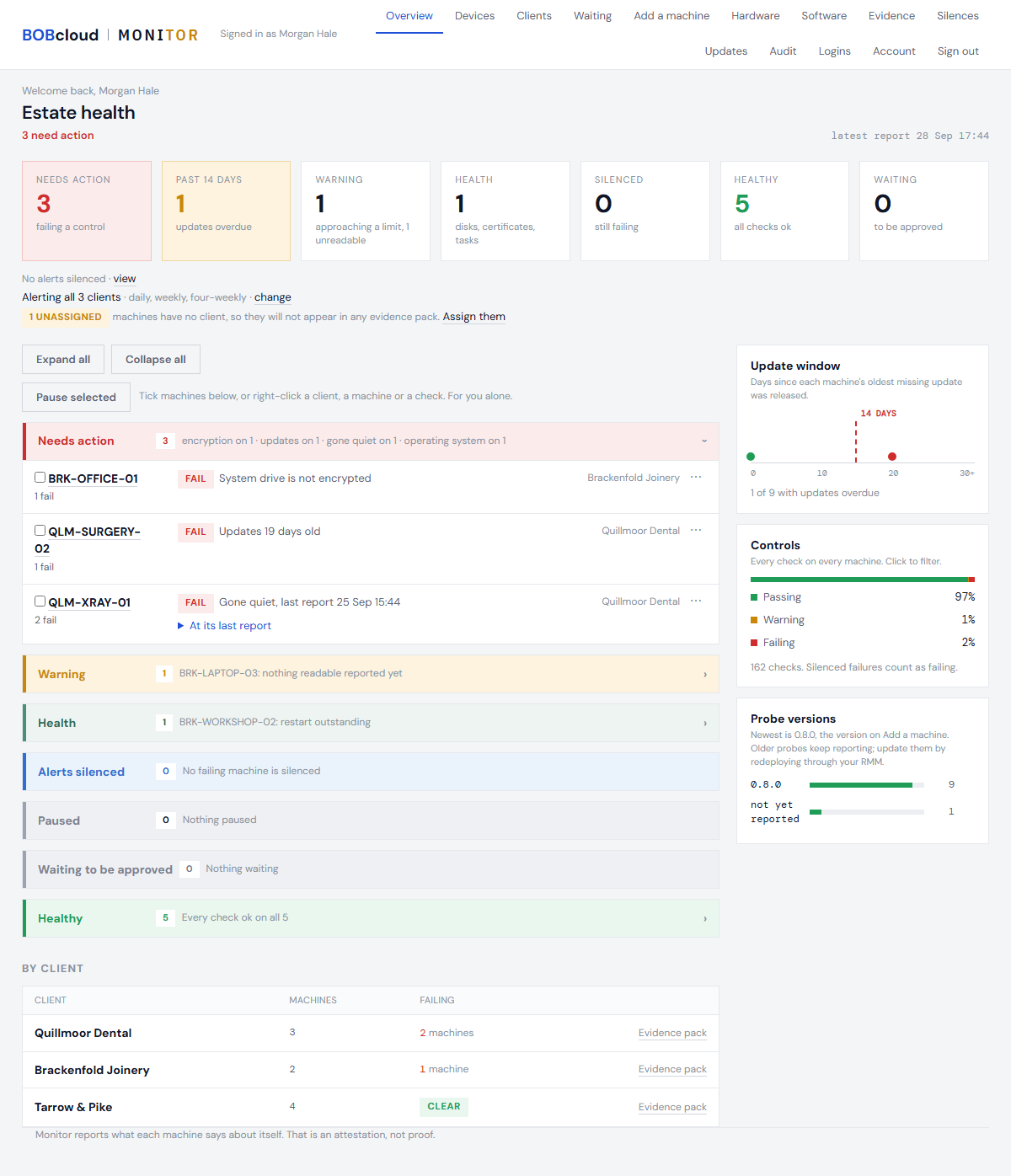Open the BRK-OFFICE-01 machine link
This screenshot has width=1011, height=1176.
click(x=94, y=478)
